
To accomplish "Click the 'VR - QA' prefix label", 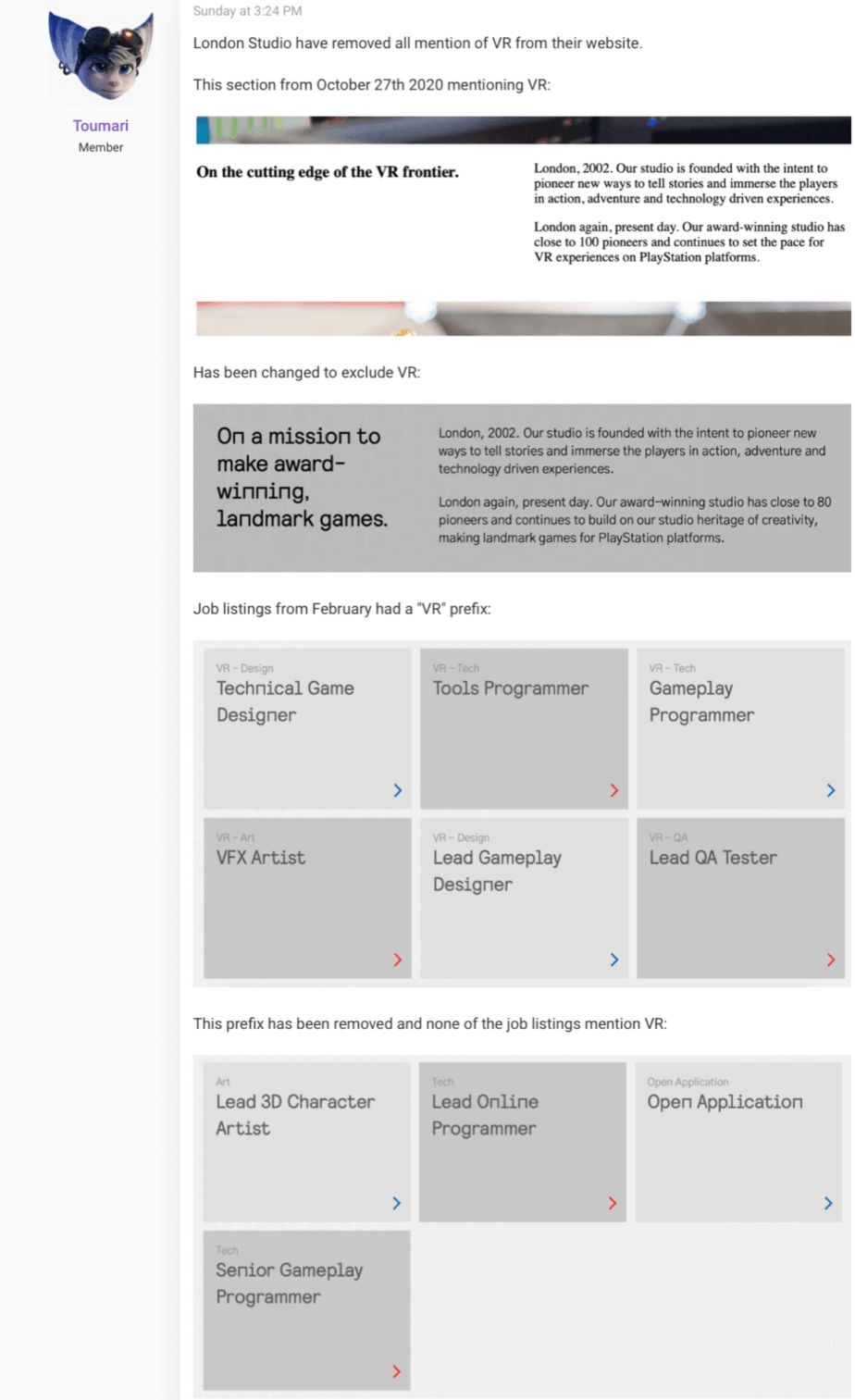I will [668, 837].
